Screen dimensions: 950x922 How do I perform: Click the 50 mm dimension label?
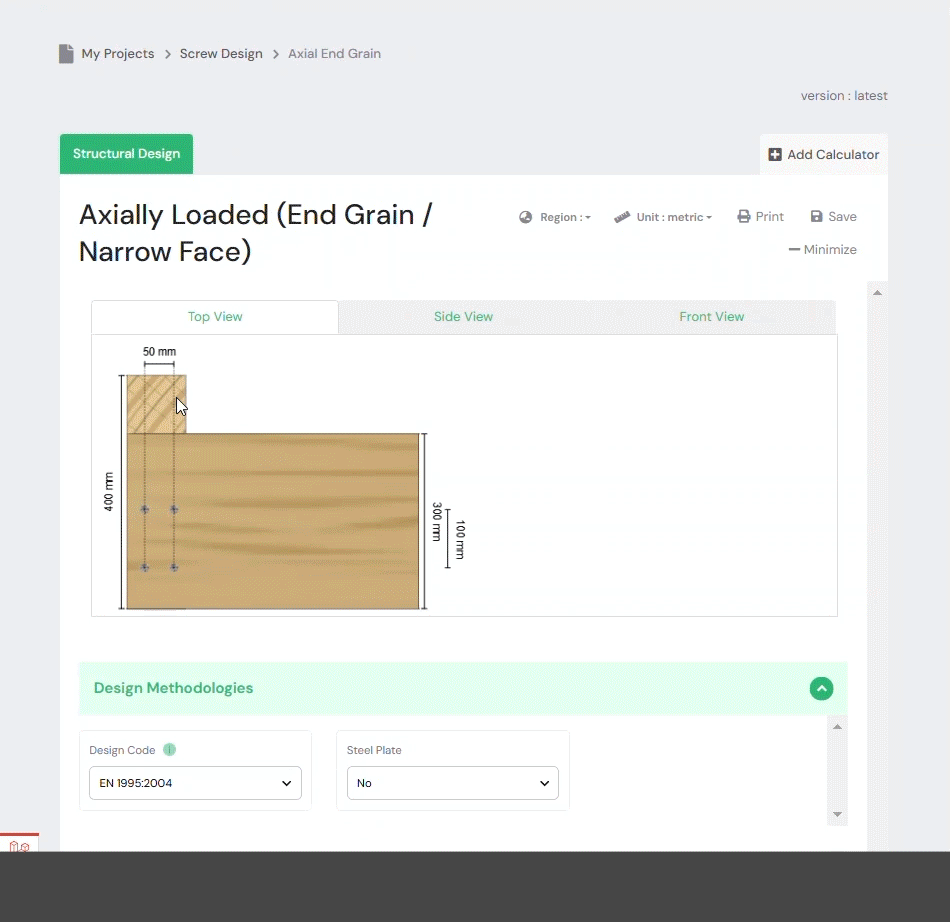(159, 351)
